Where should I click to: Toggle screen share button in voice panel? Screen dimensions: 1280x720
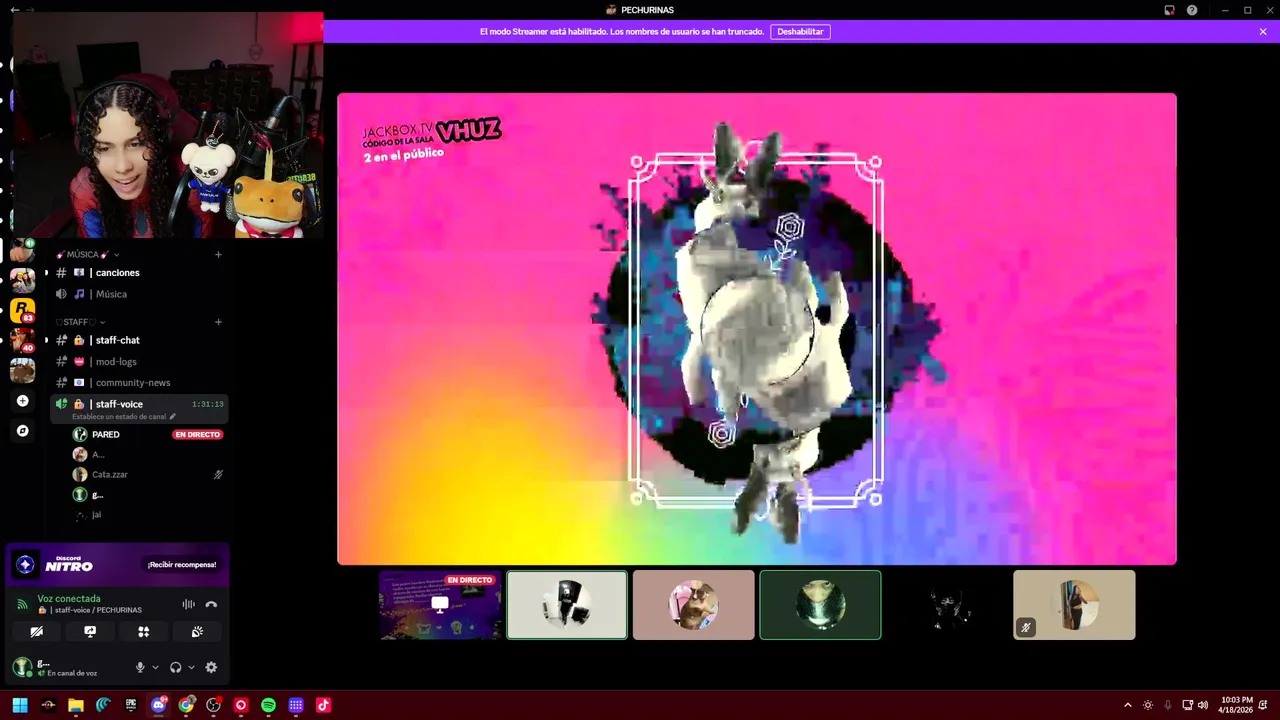click(90, 632)
